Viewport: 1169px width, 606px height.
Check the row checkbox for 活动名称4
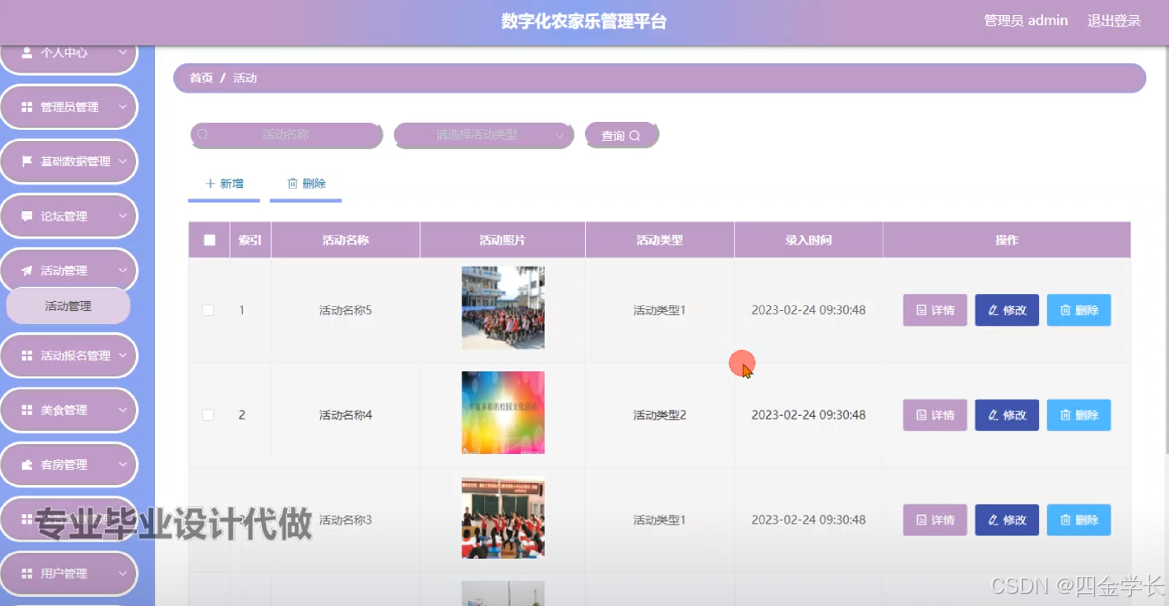coord(208,414)
